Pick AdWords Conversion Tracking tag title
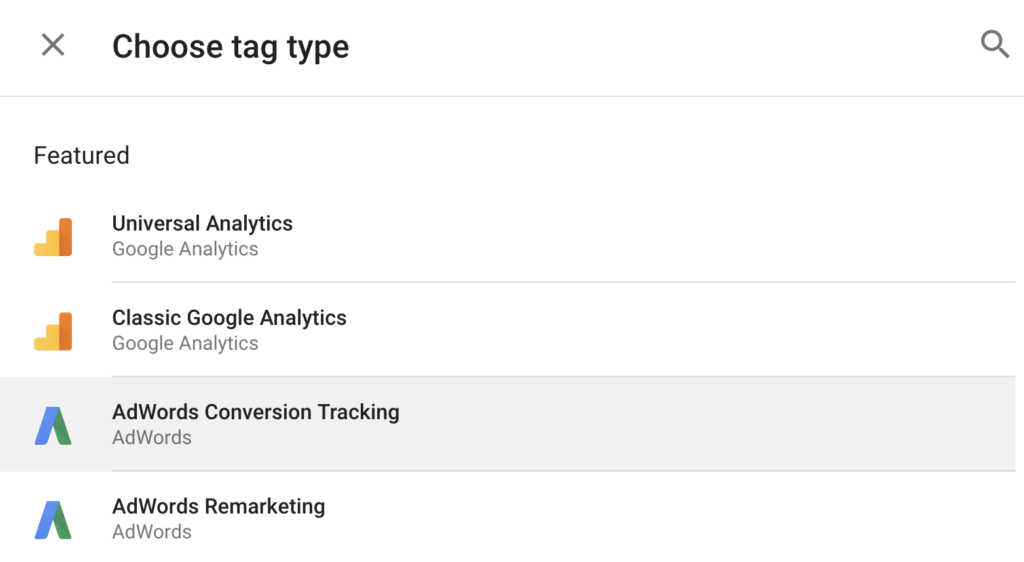1024x562 pixels. coord(256,412)
